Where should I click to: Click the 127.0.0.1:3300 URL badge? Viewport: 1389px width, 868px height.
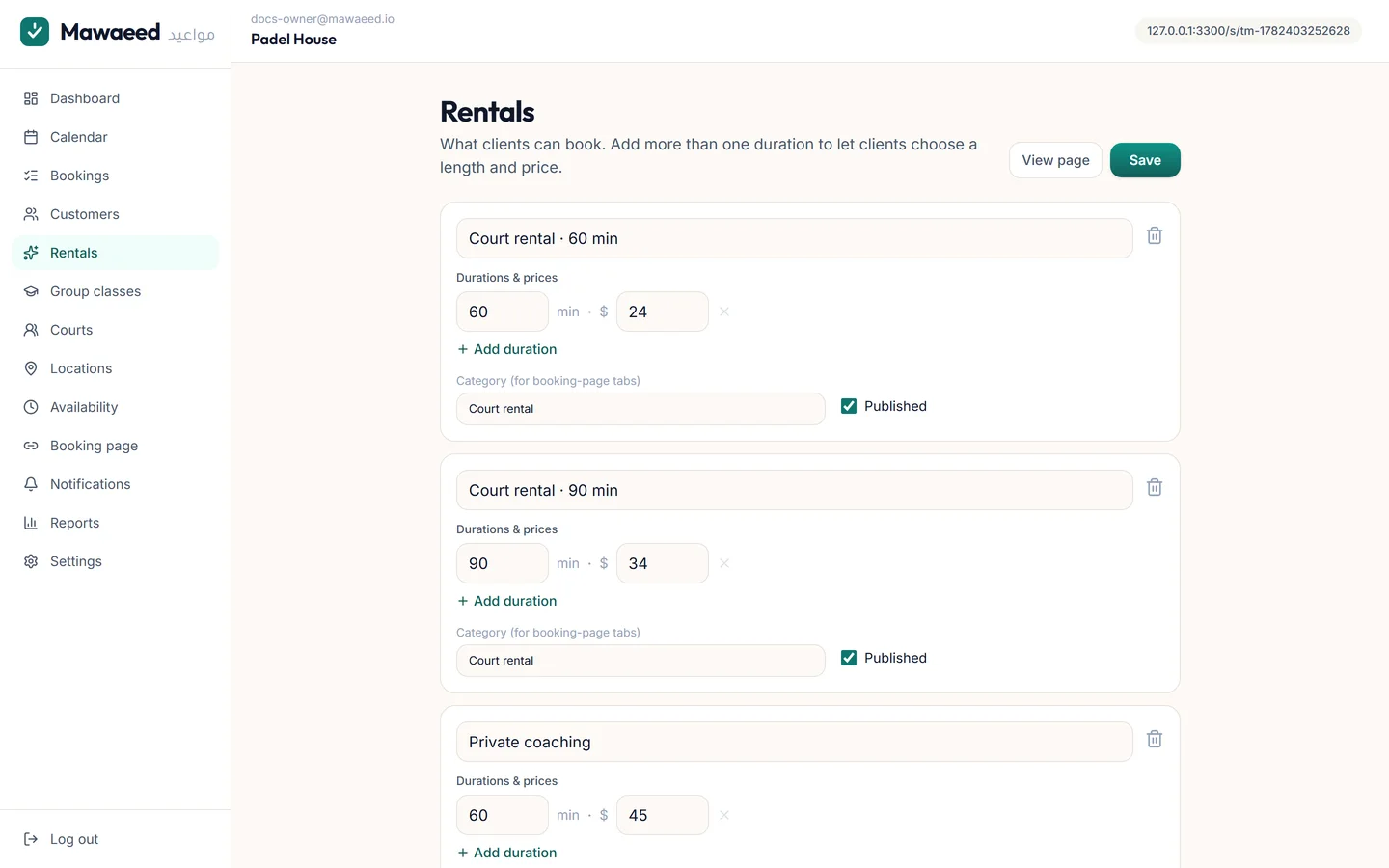tap(1248, 31)
